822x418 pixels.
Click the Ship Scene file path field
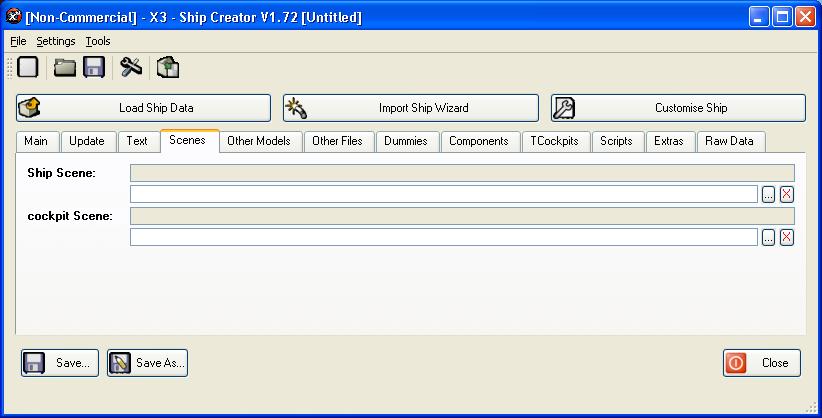[444, 194]
